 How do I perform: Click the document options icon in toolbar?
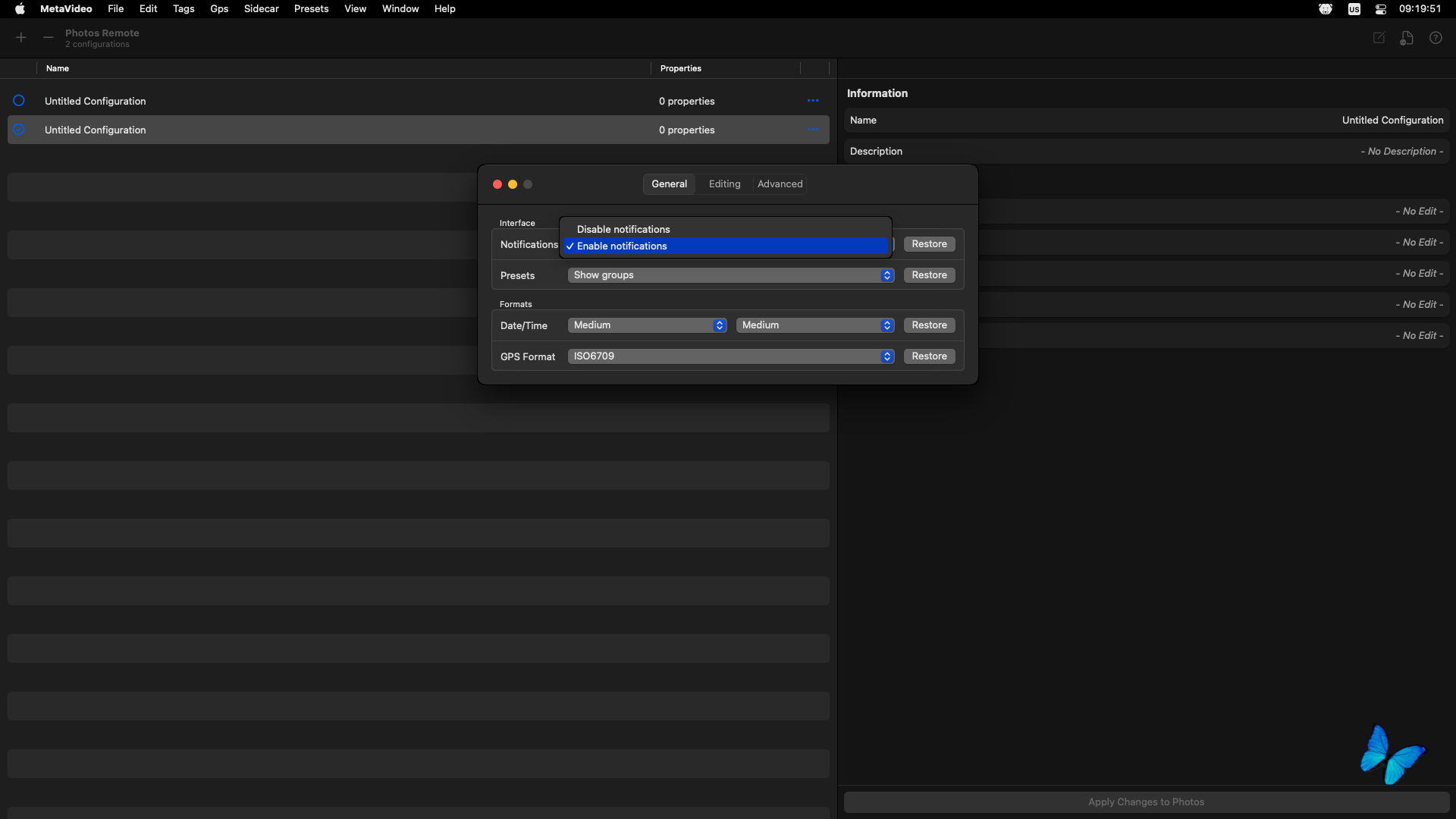click(x=1407, y=38)
